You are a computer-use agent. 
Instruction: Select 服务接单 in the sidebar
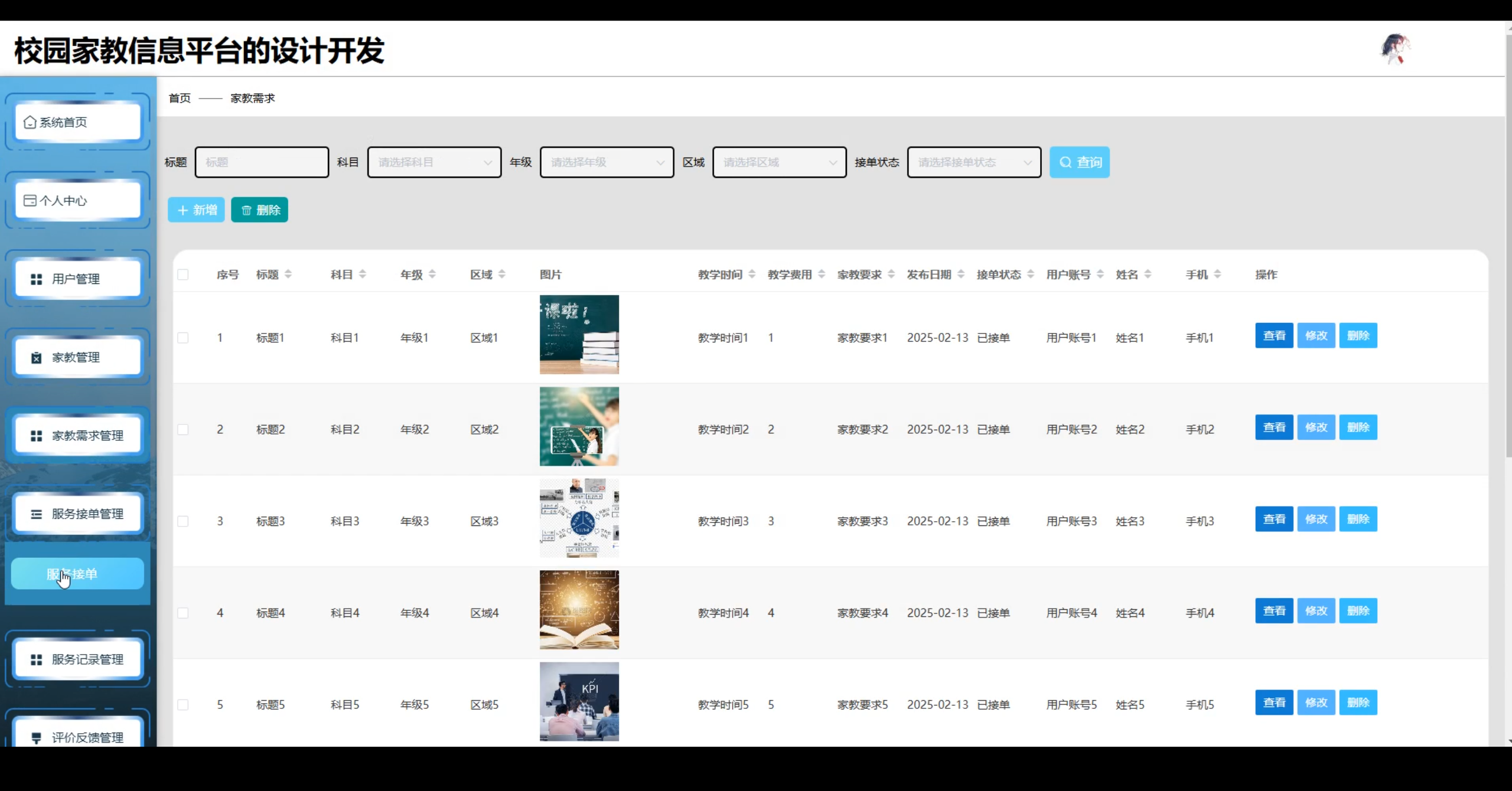72,574
